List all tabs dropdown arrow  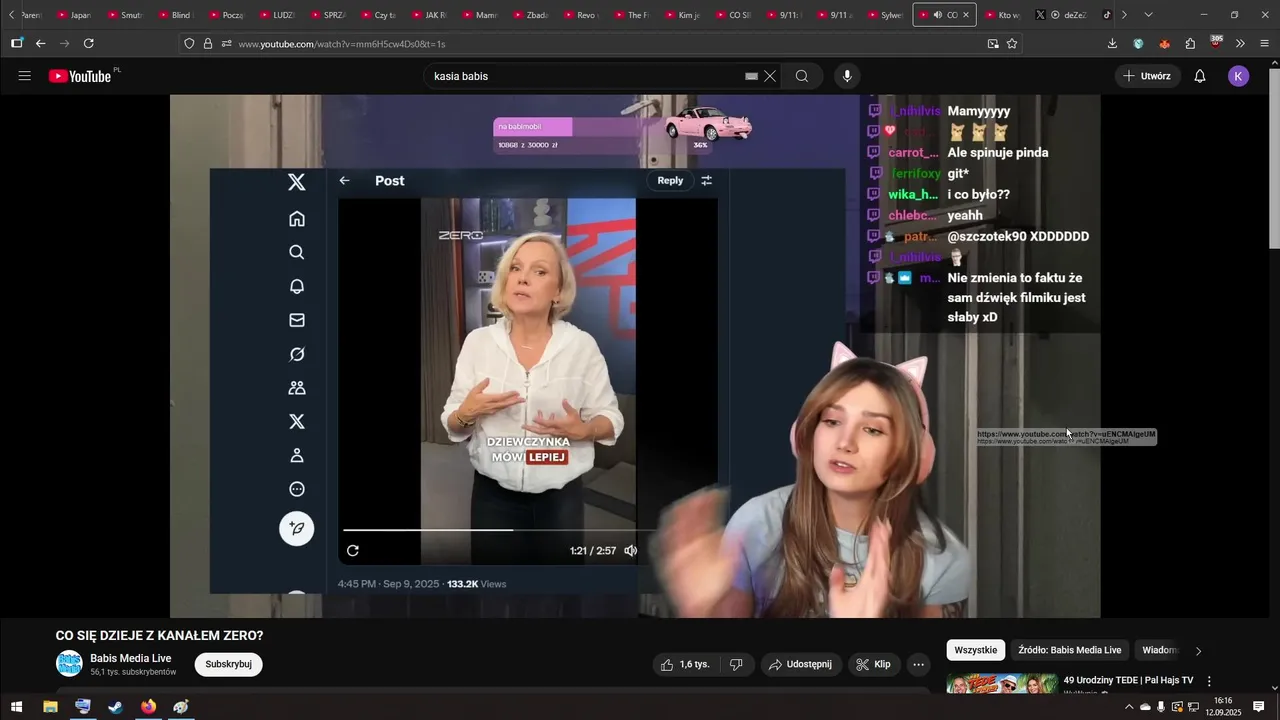1148,15
